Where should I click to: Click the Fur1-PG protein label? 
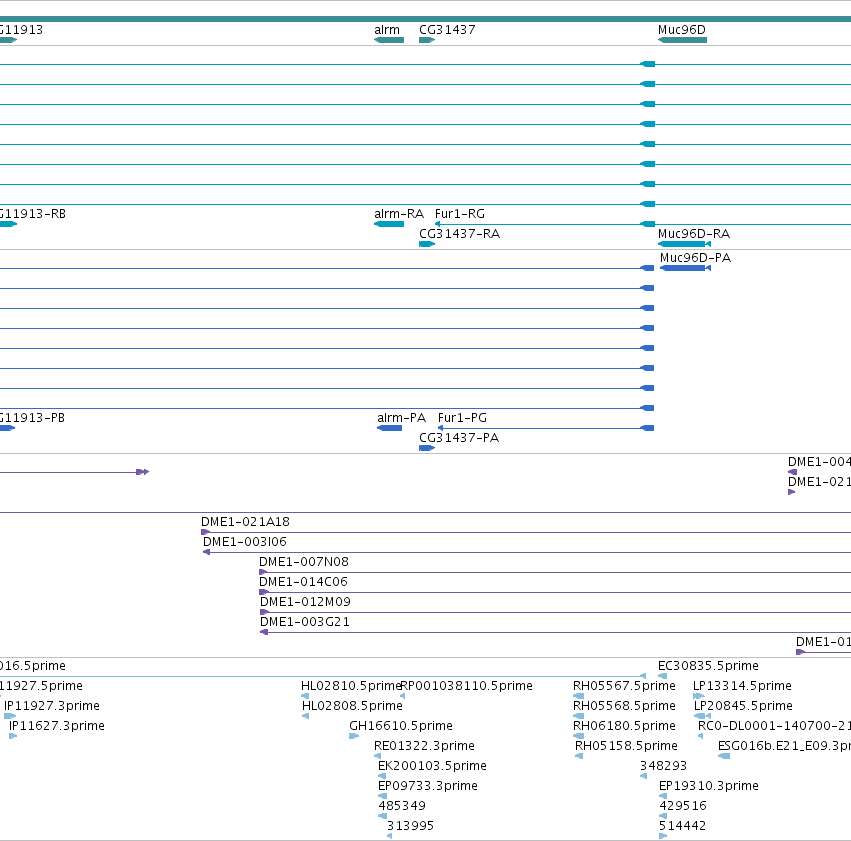tap(462, 418)
